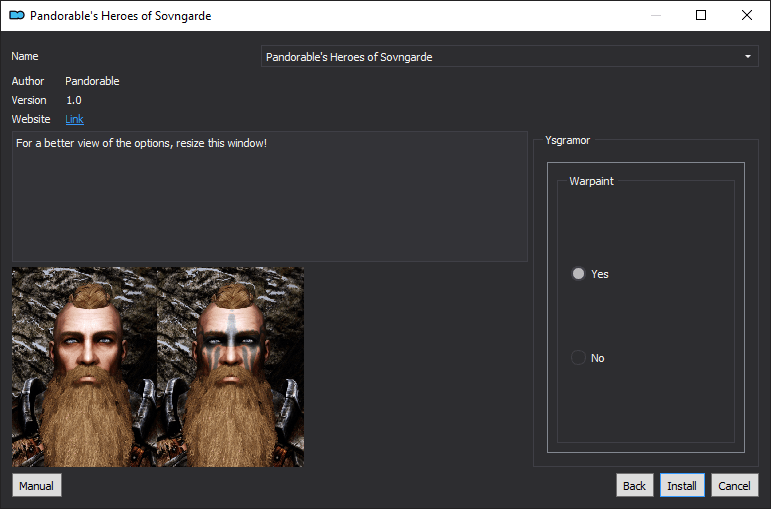Cancel the installer dialog
771x509 pixels.
pos(735,485)
